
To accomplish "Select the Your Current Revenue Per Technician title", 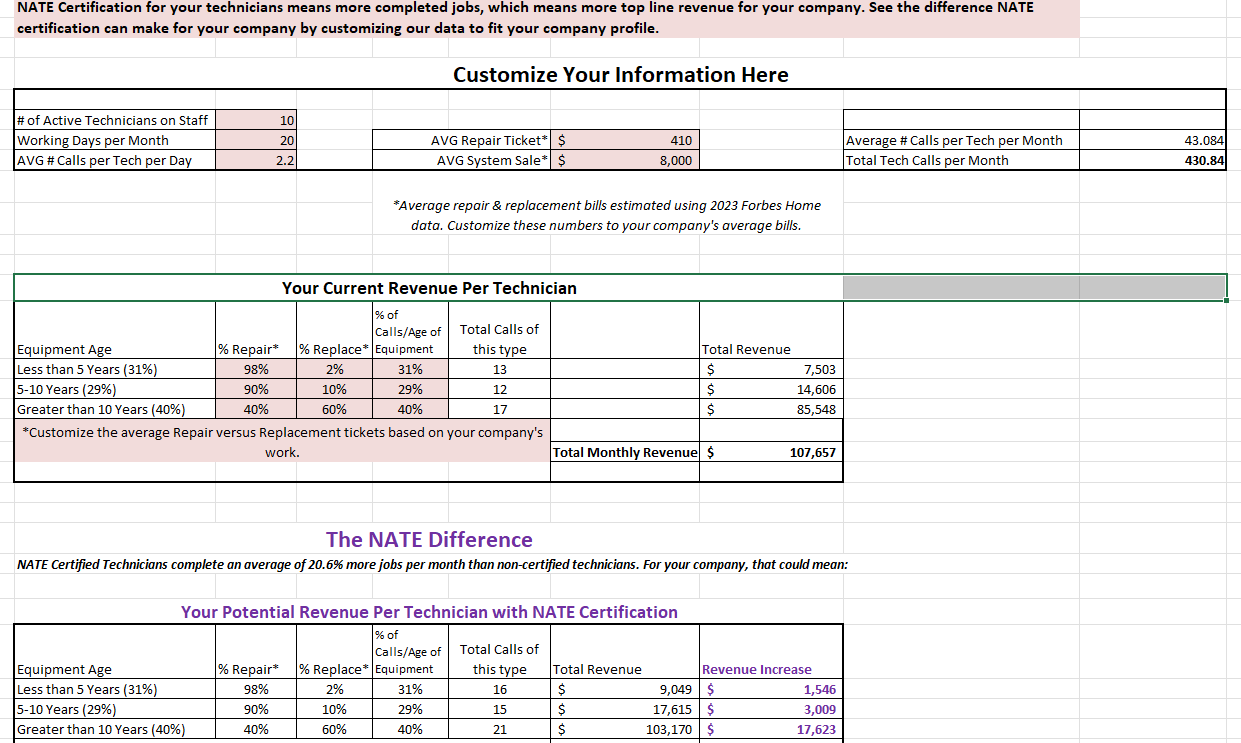I will (x=429, y=288).
